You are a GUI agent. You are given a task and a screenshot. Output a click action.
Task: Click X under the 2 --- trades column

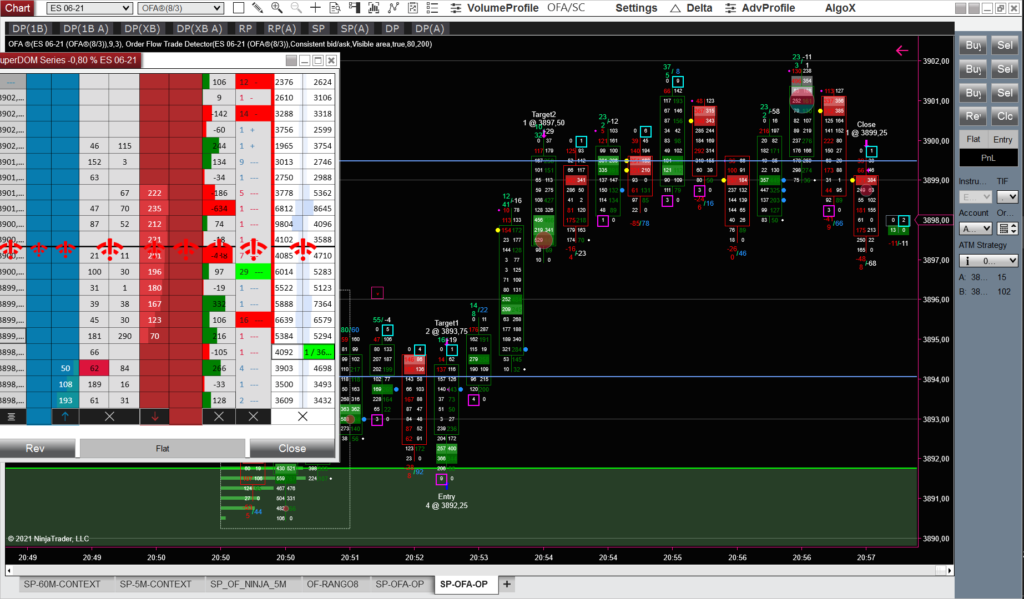(253, 416)
